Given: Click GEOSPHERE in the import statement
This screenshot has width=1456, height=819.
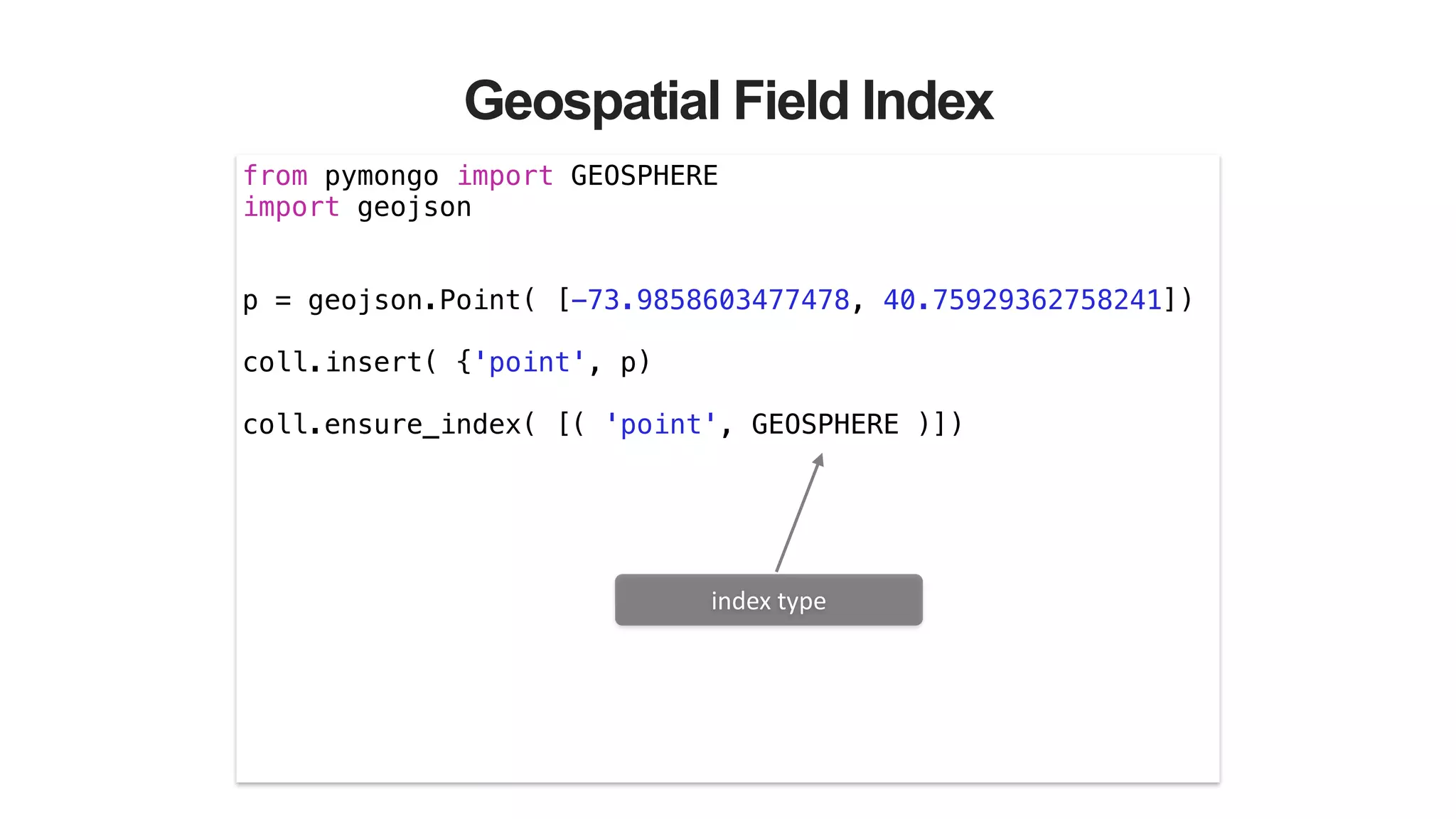Looking at the screenshot, I should 644,176.
